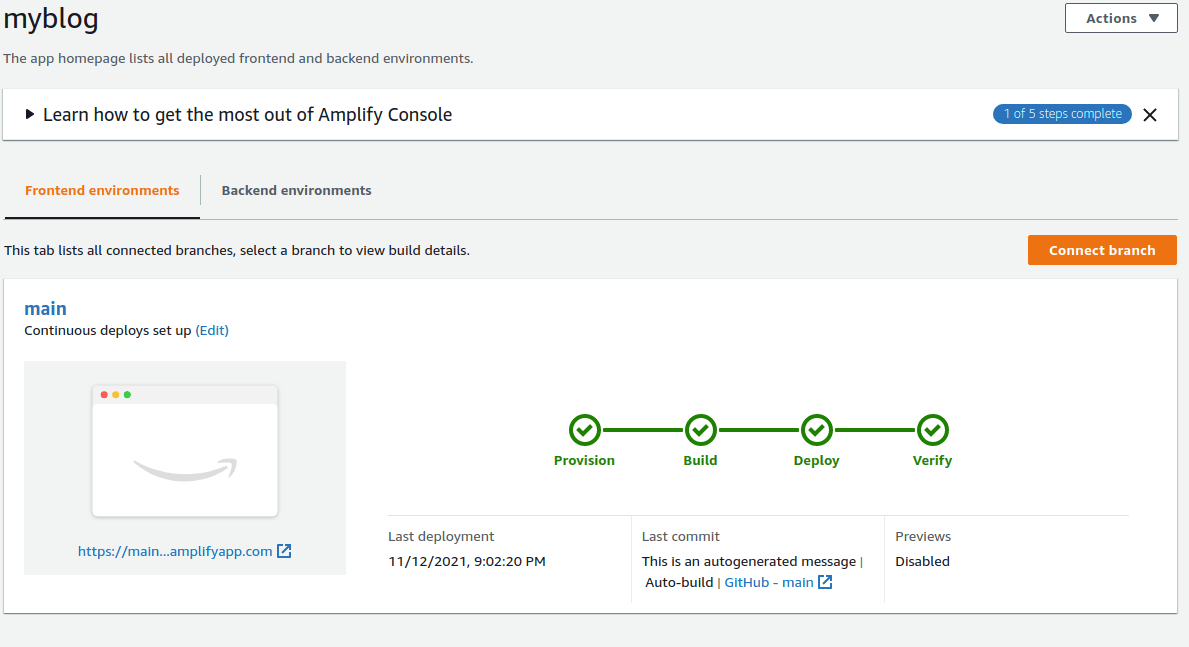Click the app preview browser thumbnail
Image resolution: width=1189 pixels, height=647 pixels.
click(x=185, y=451)
